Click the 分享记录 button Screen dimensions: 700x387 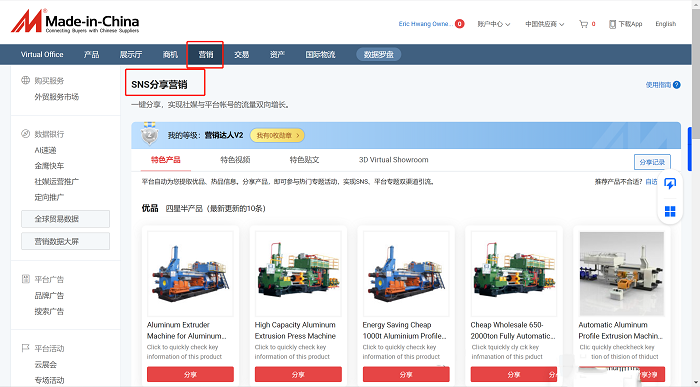[x=652, y=162]
